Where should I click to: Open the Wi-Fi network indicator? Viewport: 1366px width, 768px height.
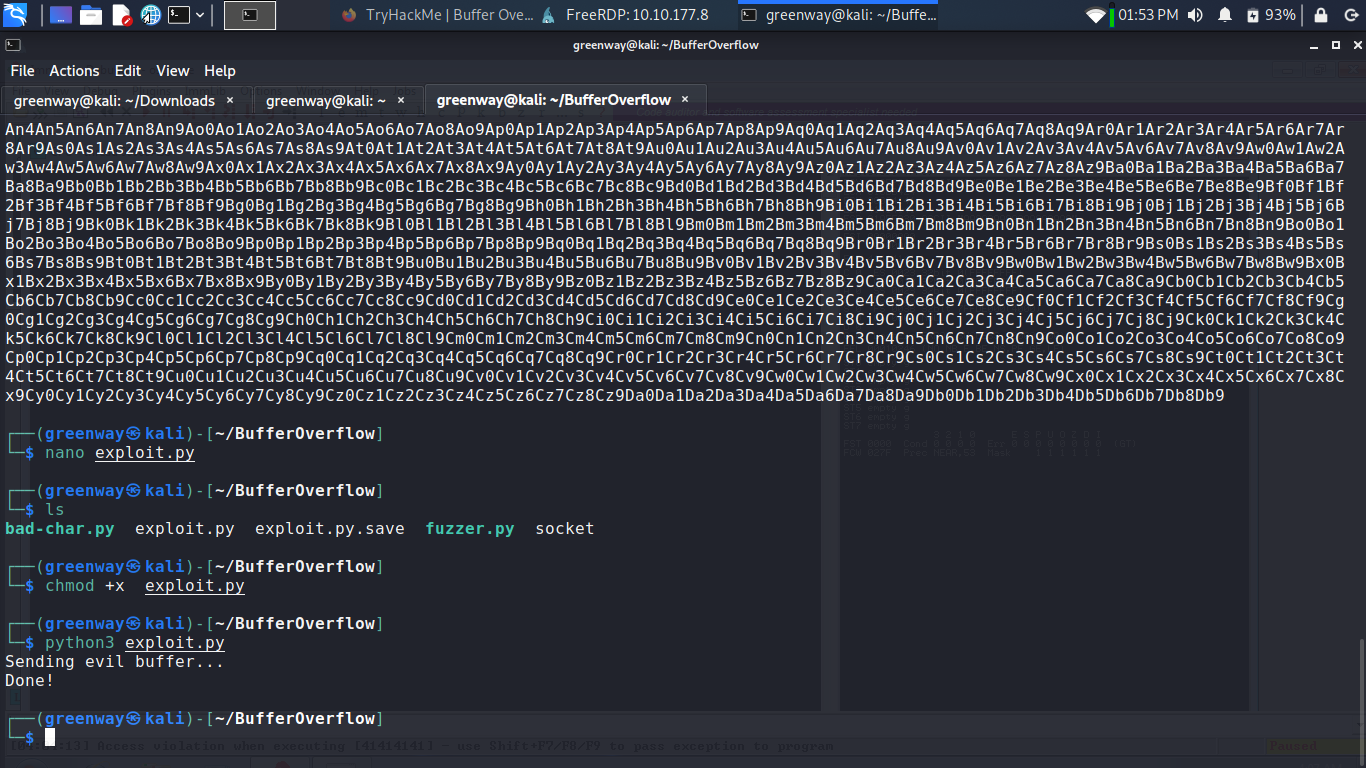(x=1096, y=15)
